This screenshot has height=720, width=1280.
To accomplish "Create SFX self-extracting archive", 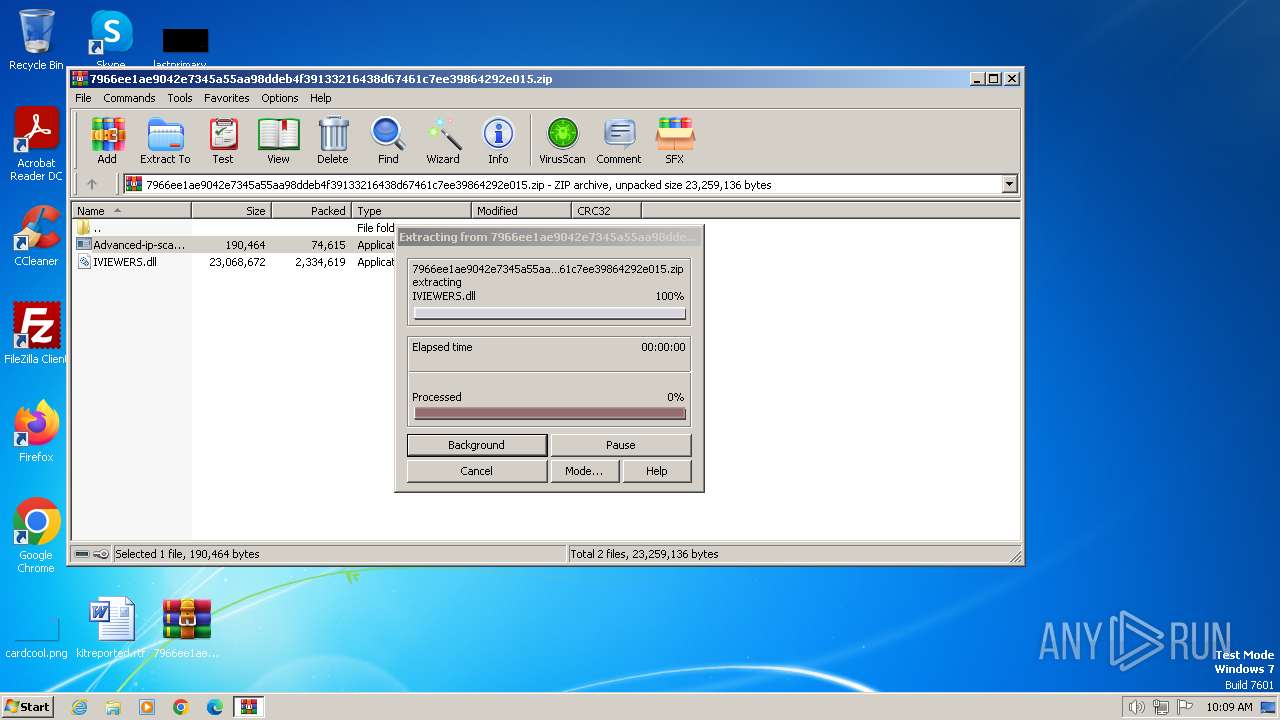I will coord(675,140).
